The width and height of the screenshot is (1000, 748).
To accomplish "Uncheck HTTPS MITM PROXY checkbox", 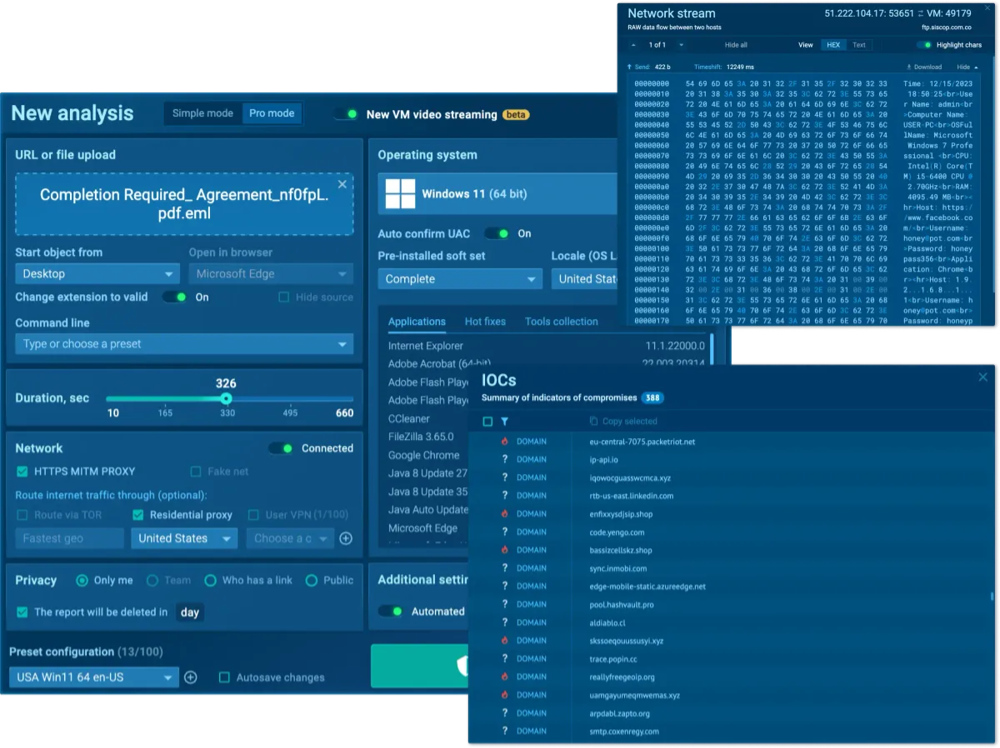I will (22, 471).
